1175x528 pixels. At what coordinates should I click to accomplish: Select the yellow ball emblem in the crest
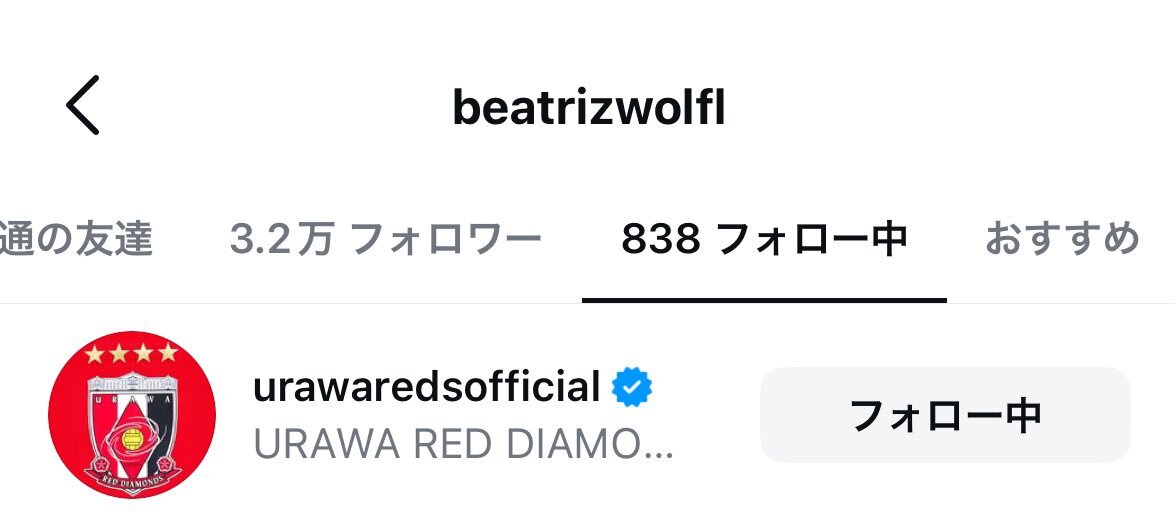[131, 436]
